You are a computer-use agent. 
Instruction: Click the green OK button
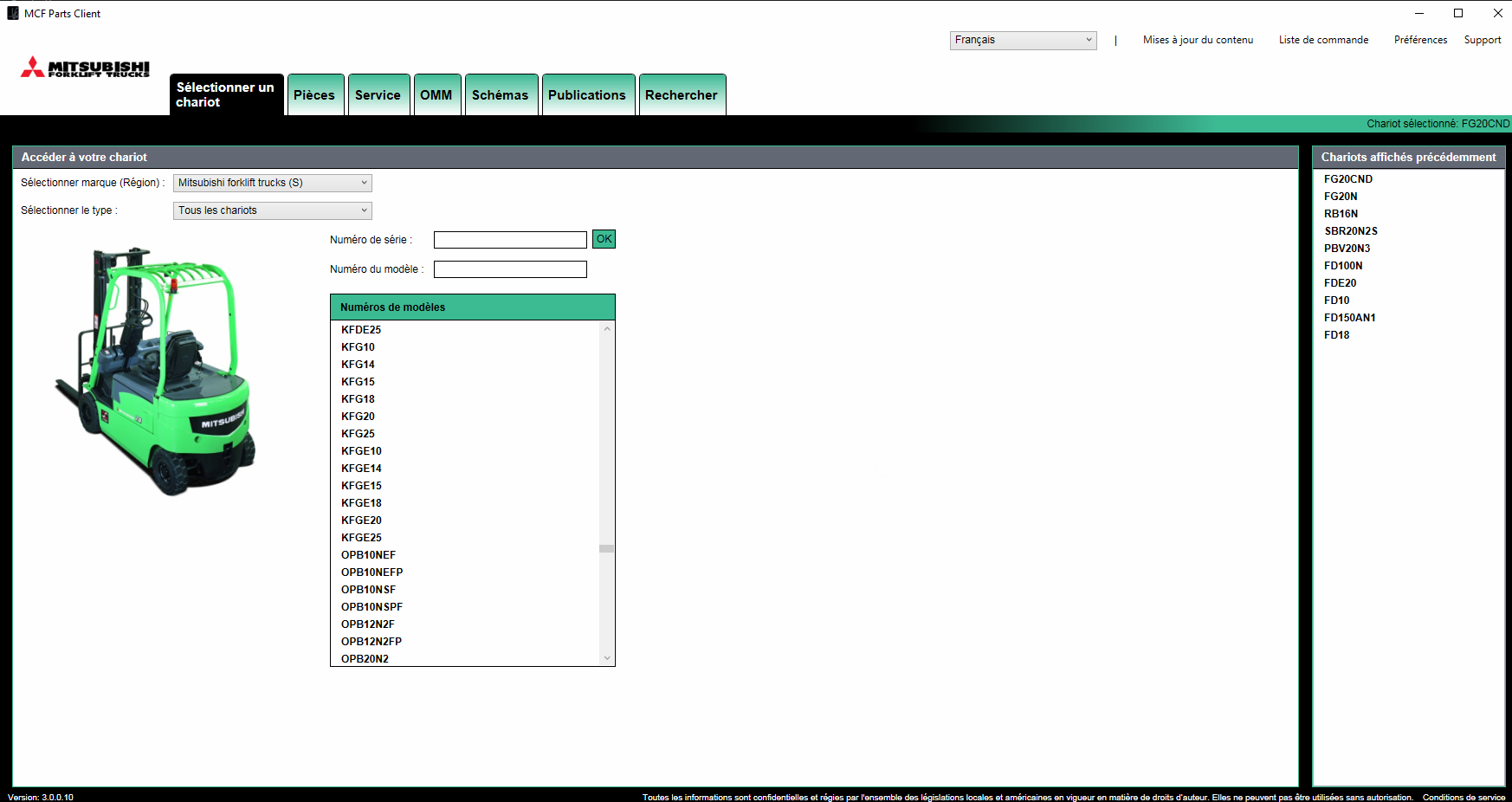(604, 239)
